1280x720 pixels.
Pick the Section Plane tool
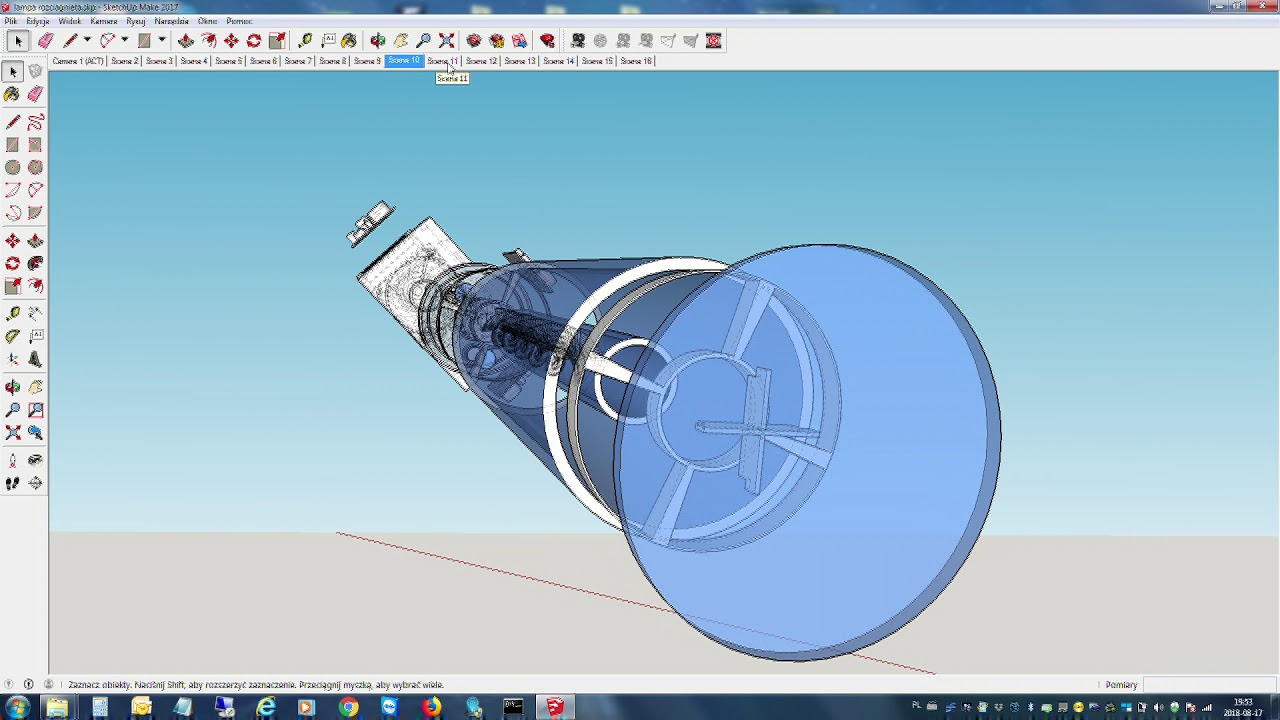pos(35,483)
